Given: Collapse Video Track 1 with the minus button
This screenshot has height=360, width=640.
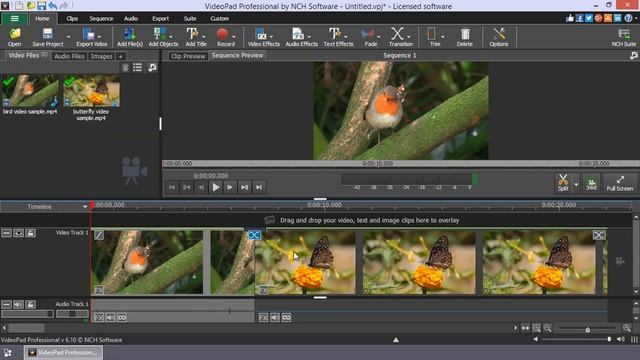Looking at the screenshot, I should pos(7,233).
